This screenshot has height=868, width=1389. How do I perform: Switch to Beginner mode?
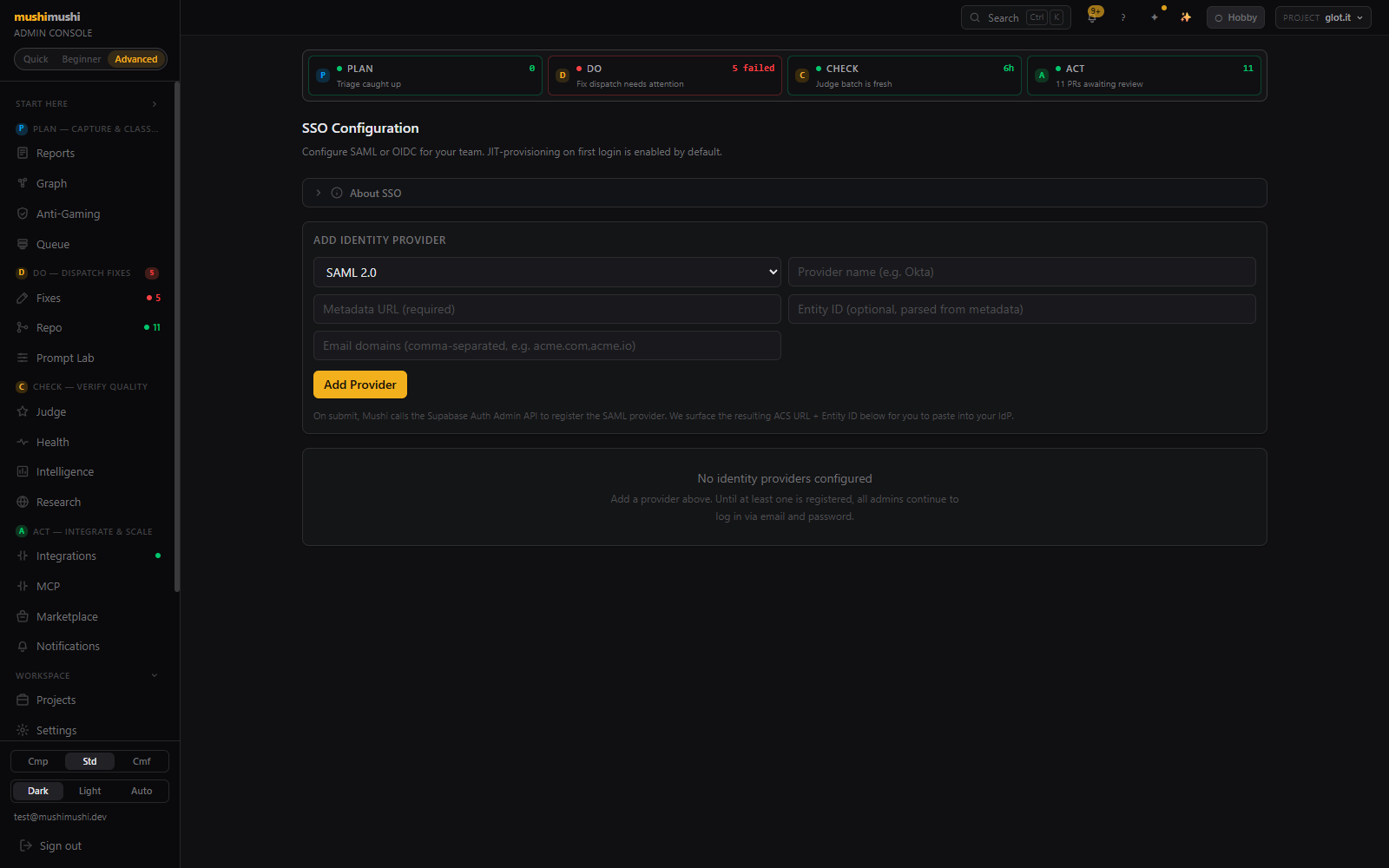82,59
